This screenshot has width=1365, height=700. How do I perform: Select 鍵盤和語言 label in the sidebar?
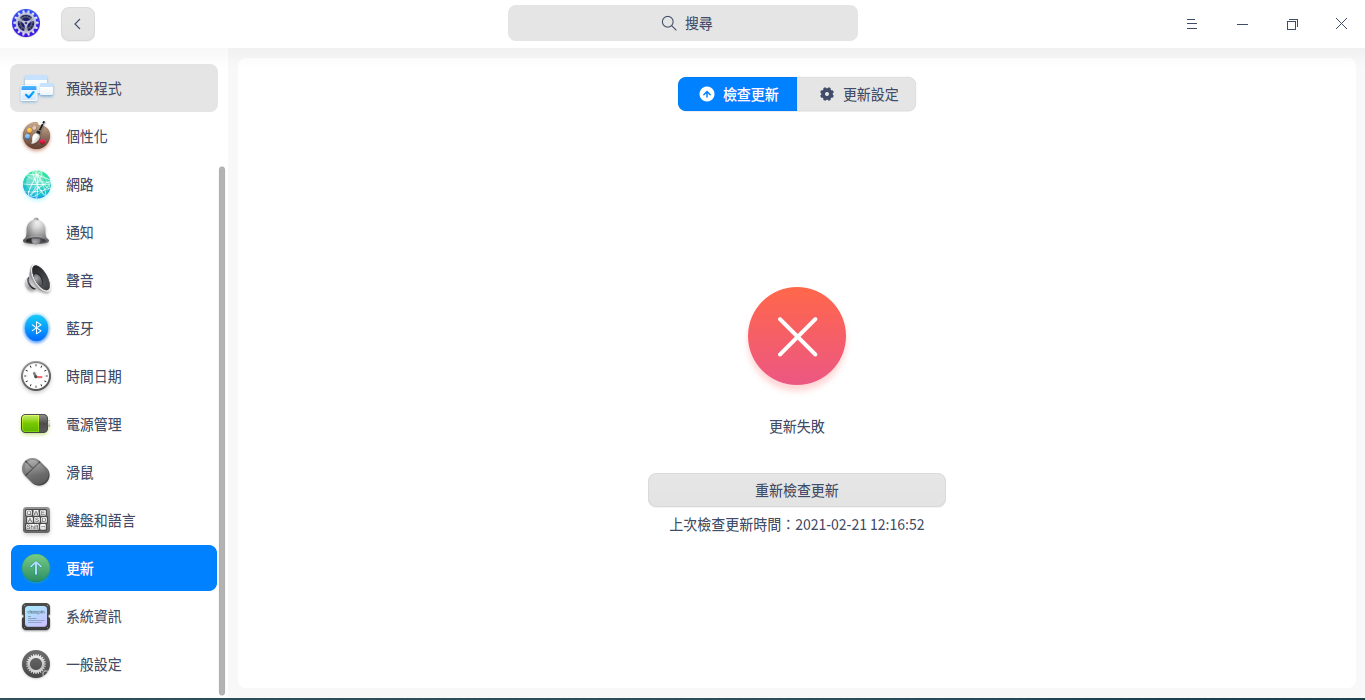101,521
